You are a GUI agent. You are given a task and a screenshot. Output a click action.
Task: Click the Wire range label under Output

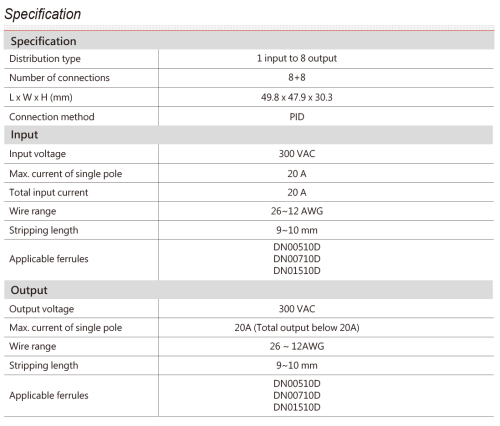(33, 346)
